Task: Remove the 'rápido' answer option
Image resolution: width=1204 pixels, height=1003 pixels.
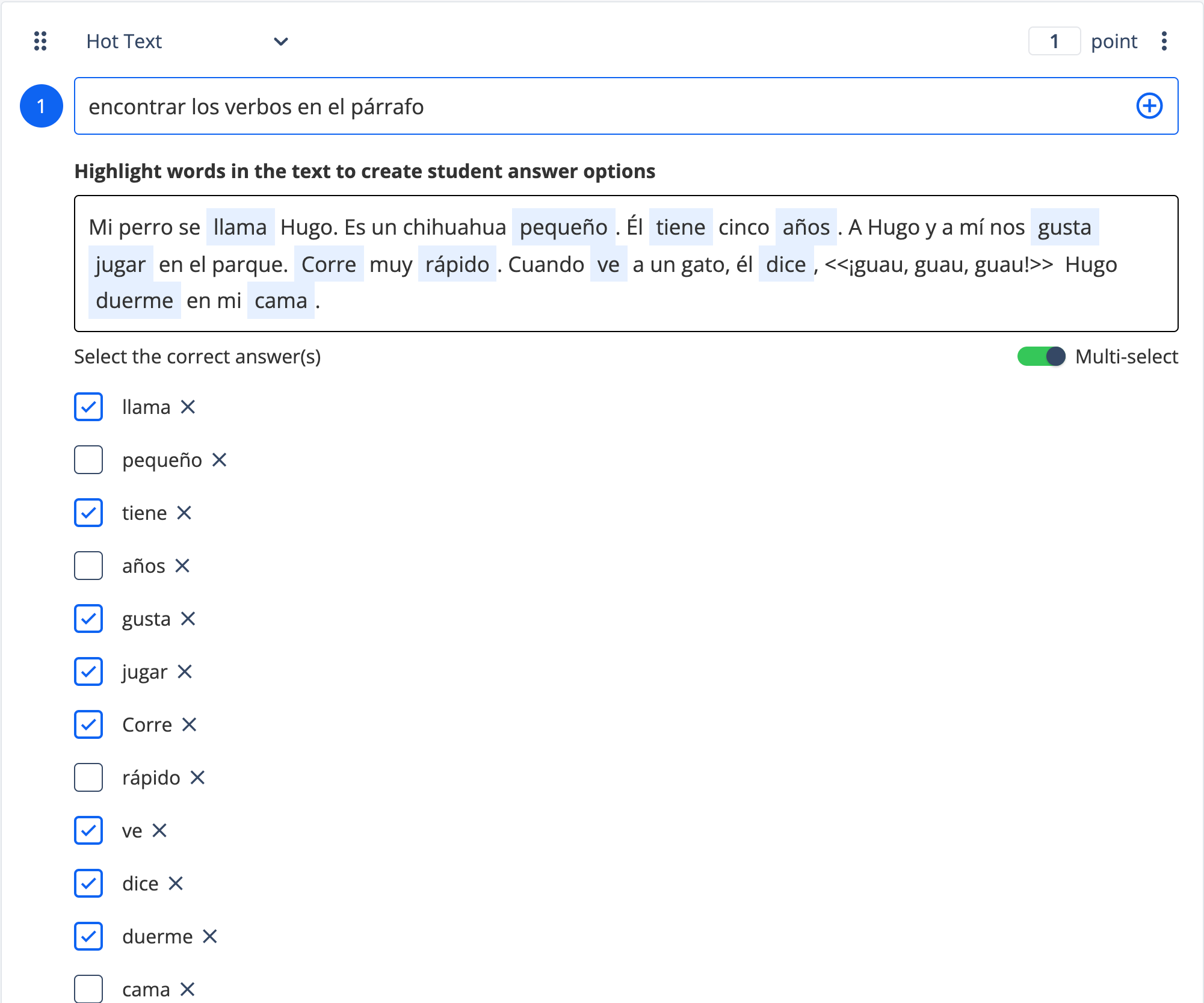Action: coord(197,778)
